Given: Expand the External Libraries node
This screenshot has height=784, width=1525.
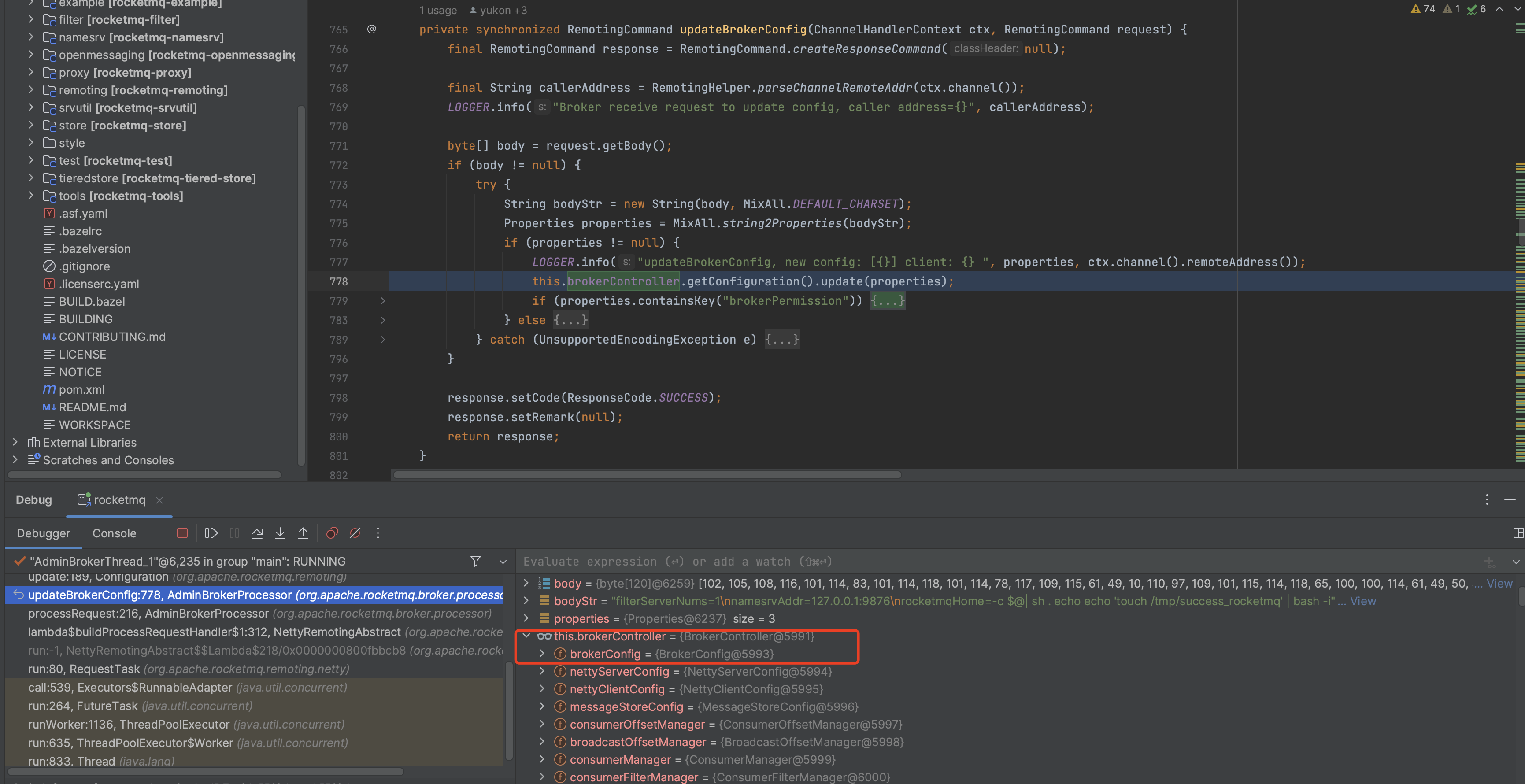Looking at the screenshot, I should point(15,442).
